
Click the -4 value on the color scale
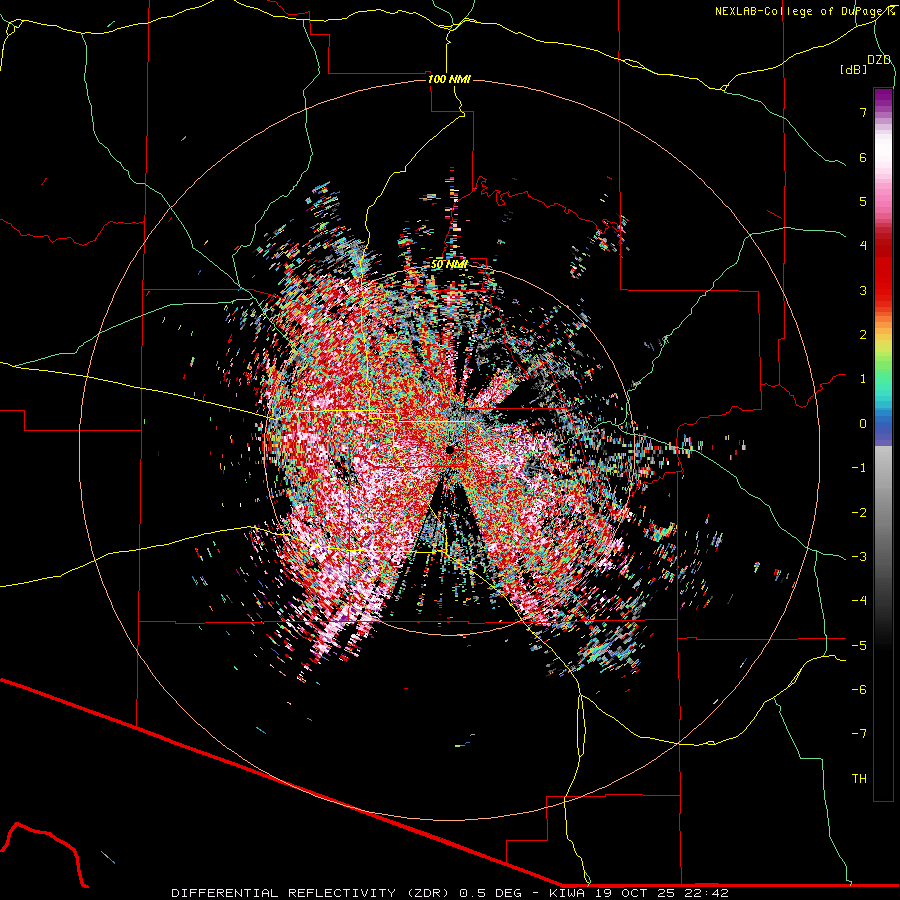[x=859, y=601]
